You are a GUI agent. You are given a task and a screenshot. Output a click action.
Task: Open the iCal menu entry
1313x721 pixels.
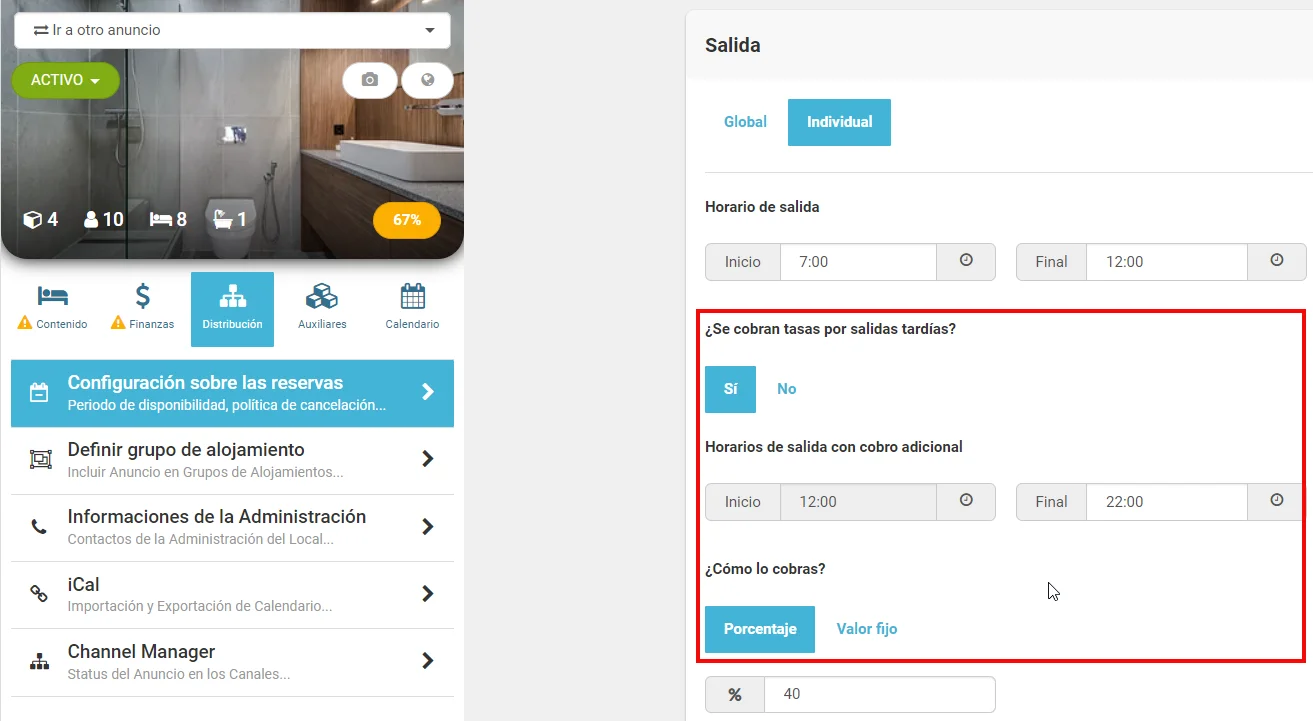point(232,594)
